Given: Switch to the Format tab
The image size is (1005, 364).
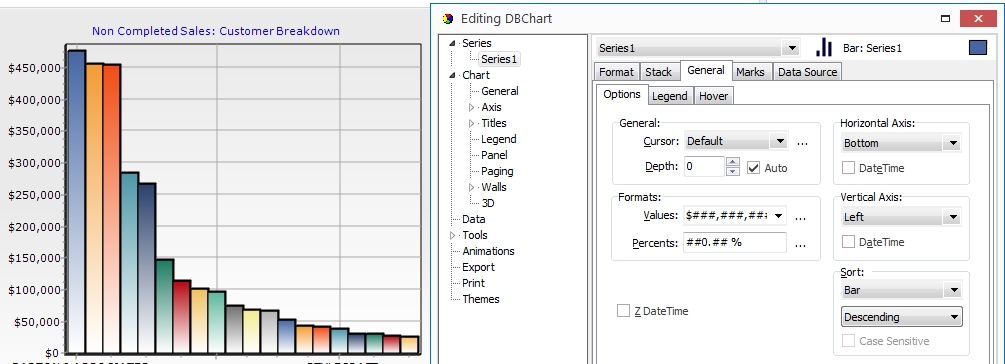Looking at the screenshot, I should (x=616, y=72).
